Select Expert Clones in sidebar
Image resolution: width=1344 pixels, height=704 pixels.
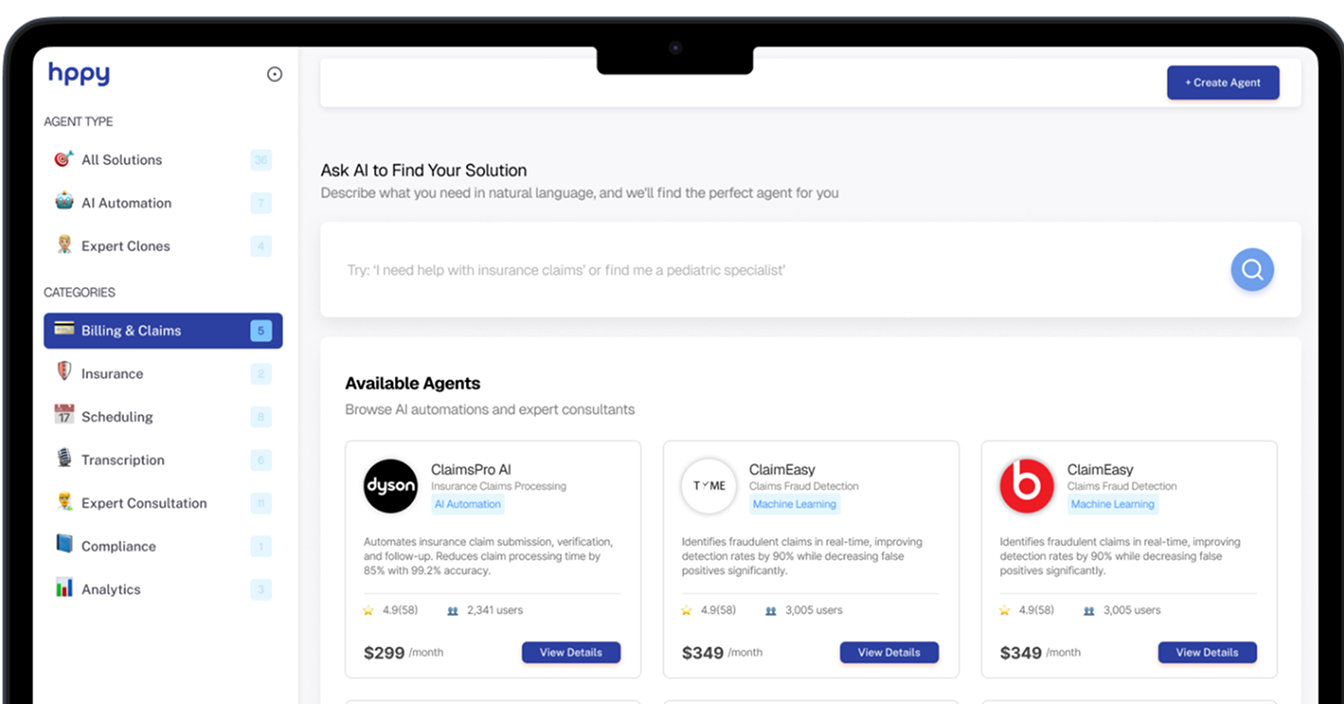coord(125,246)
